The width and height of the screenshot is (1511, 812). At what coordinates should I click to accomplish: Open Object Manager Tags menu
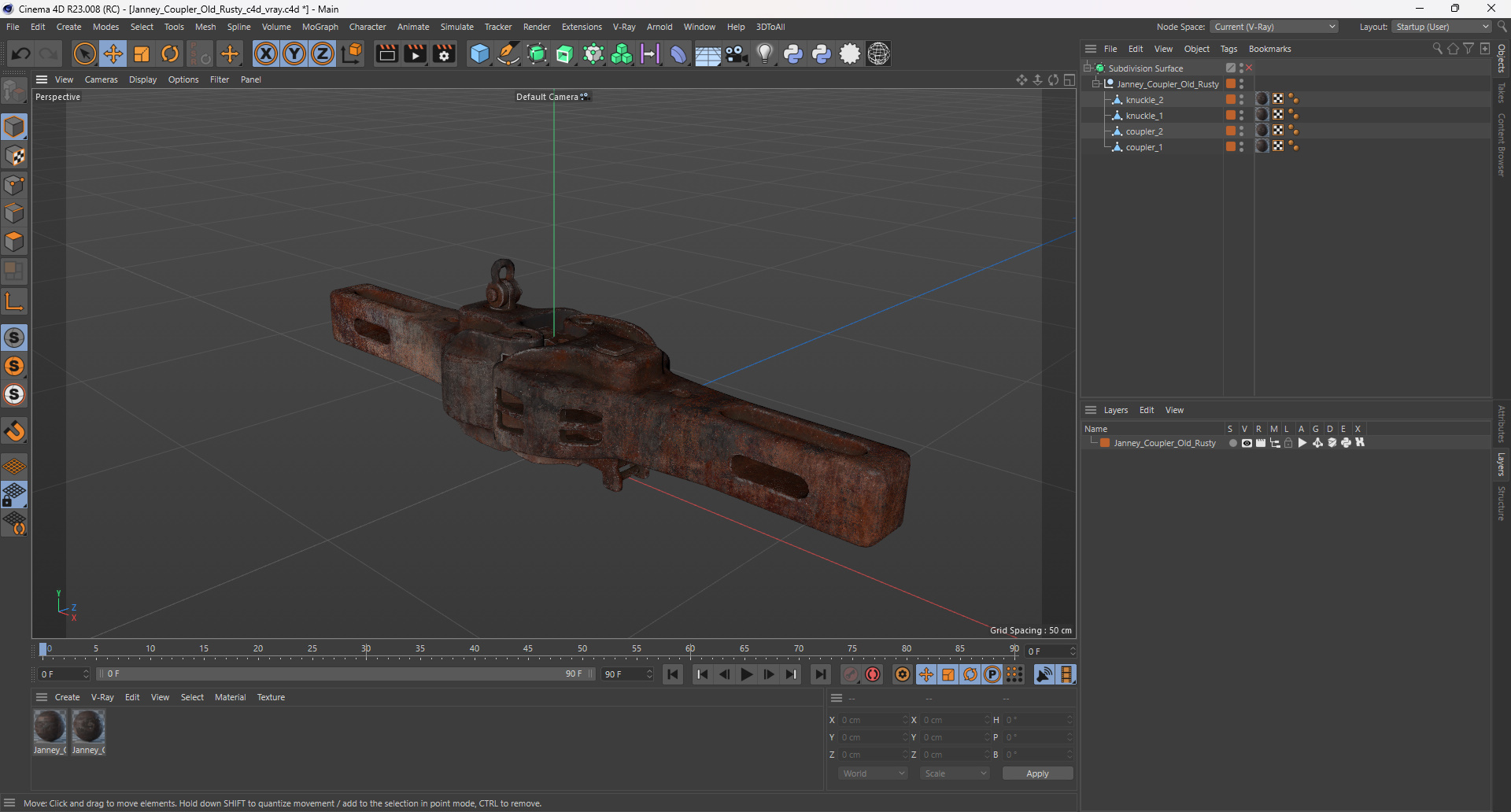tap(1228, 49)
